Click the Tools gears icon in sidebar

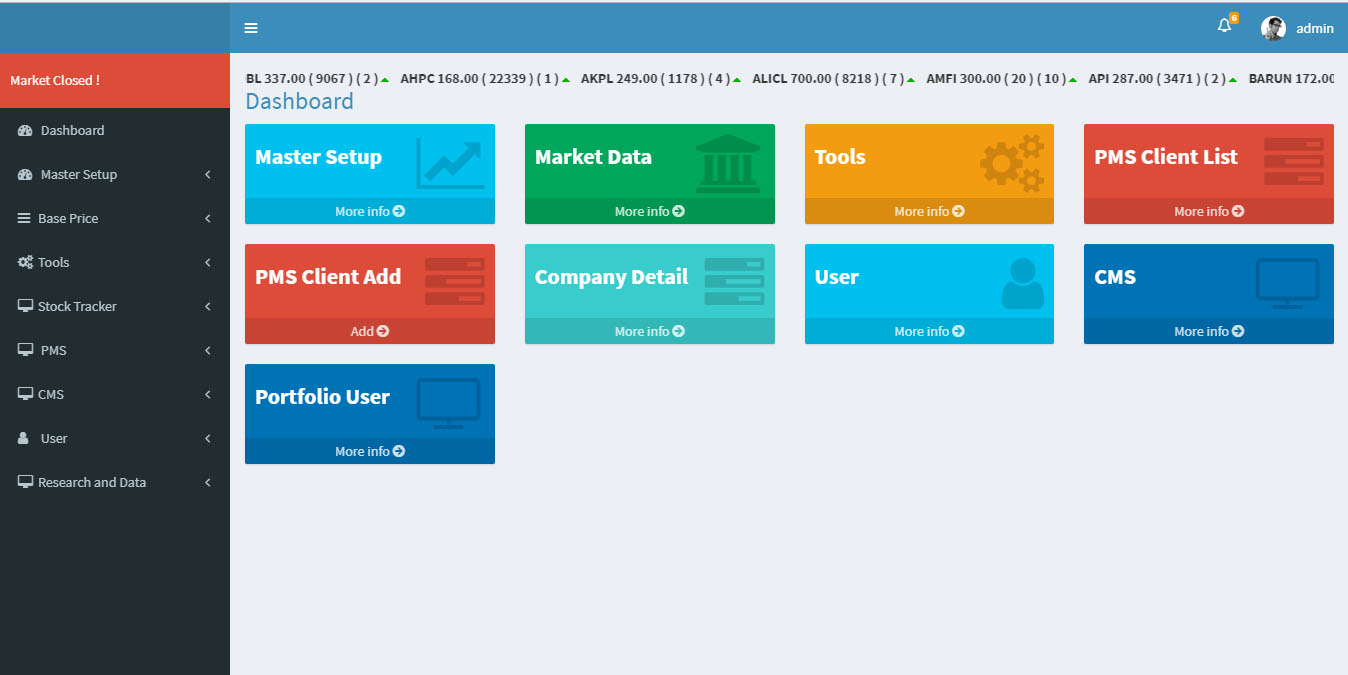click(x=24, y=262)
